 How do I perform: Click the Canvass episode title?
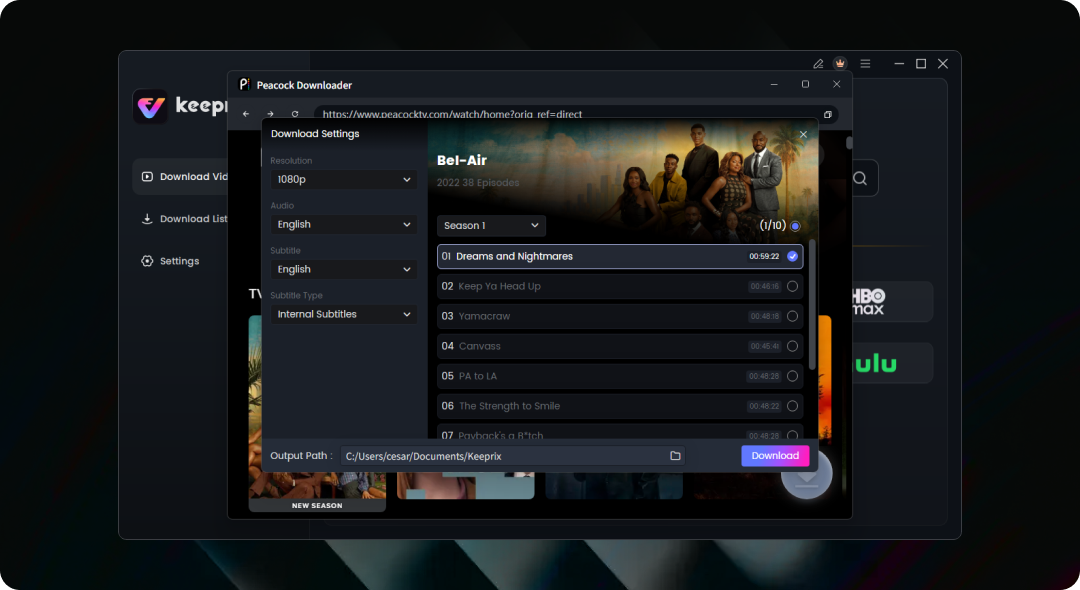(x=479, y=346)
